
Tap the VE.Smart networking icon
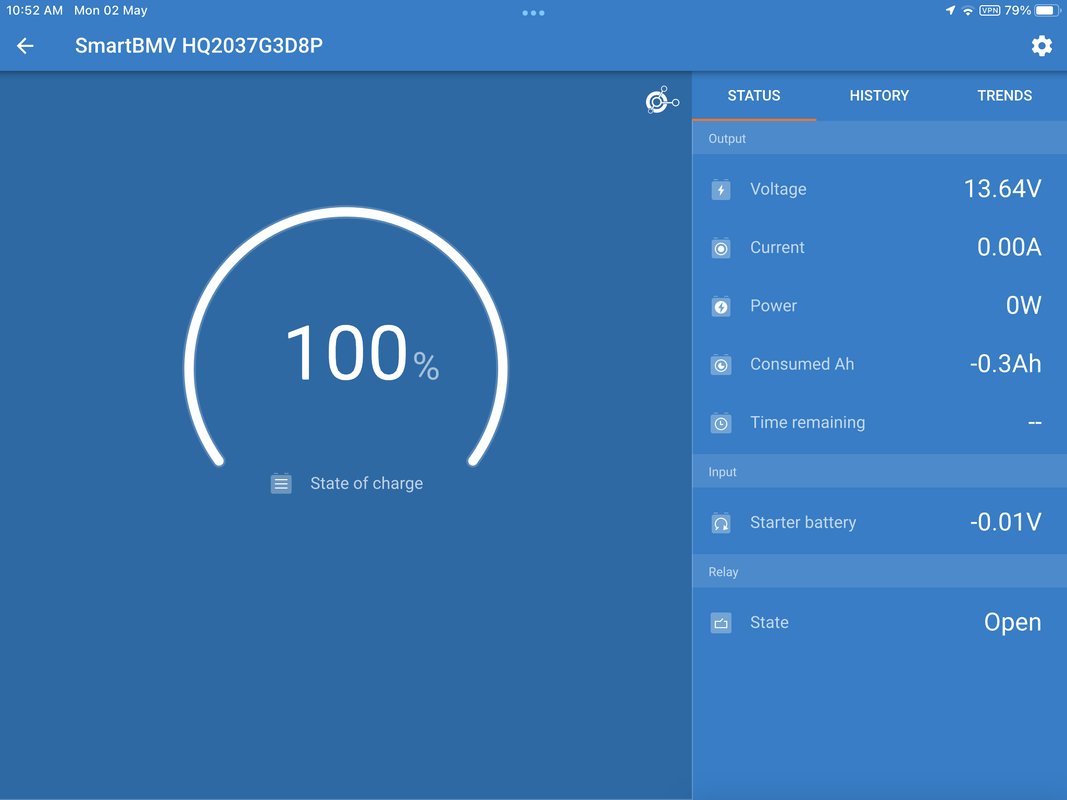point(662,100)
